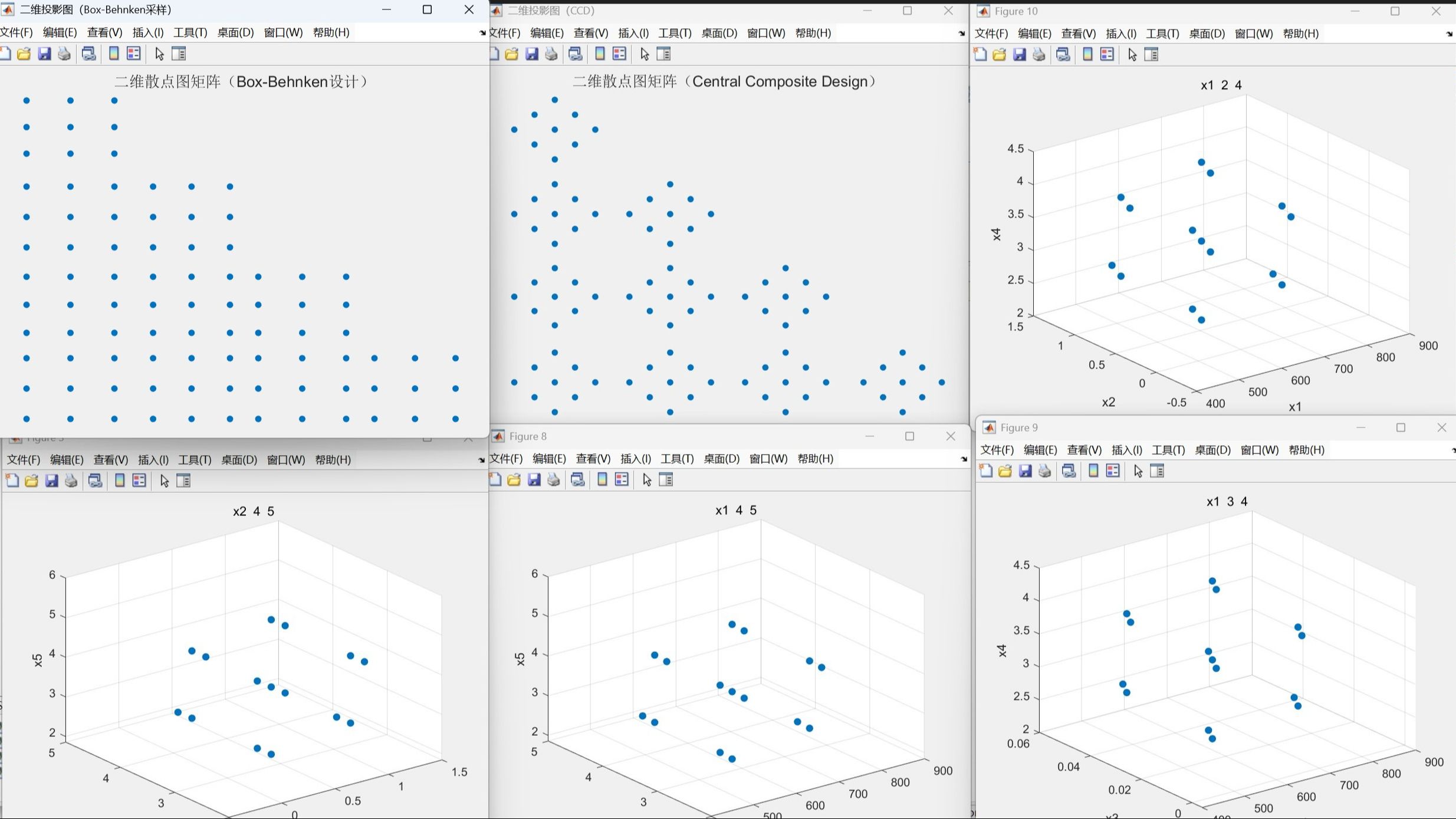This screenshot has width=1456, height=819.
Task: Click the 'x1 2 4' plot title
Action: (x=1221, y=85)
